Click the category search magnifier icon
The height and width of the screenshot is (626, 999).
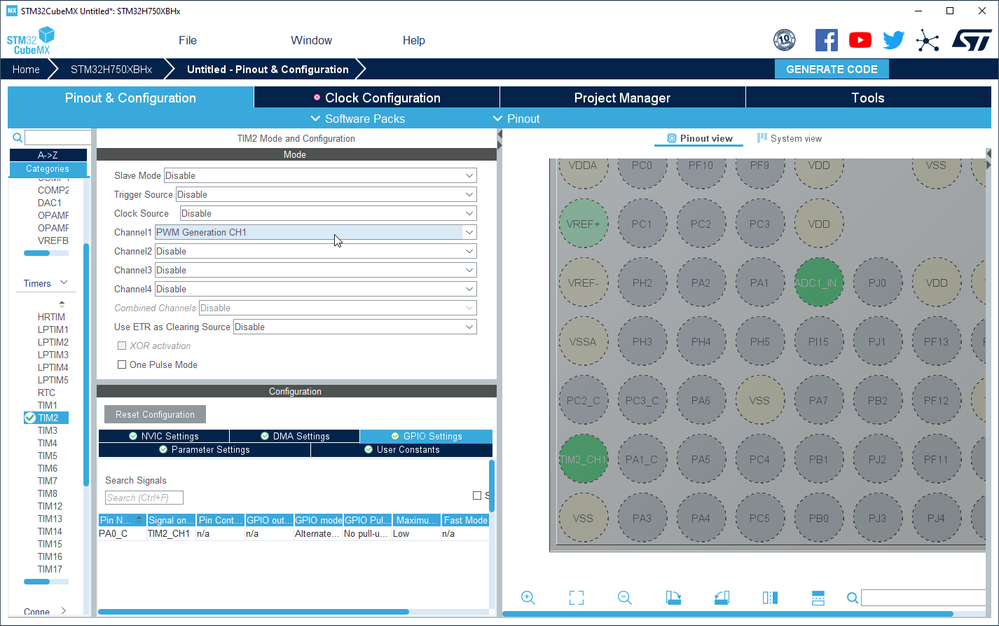tap(17, 138)
